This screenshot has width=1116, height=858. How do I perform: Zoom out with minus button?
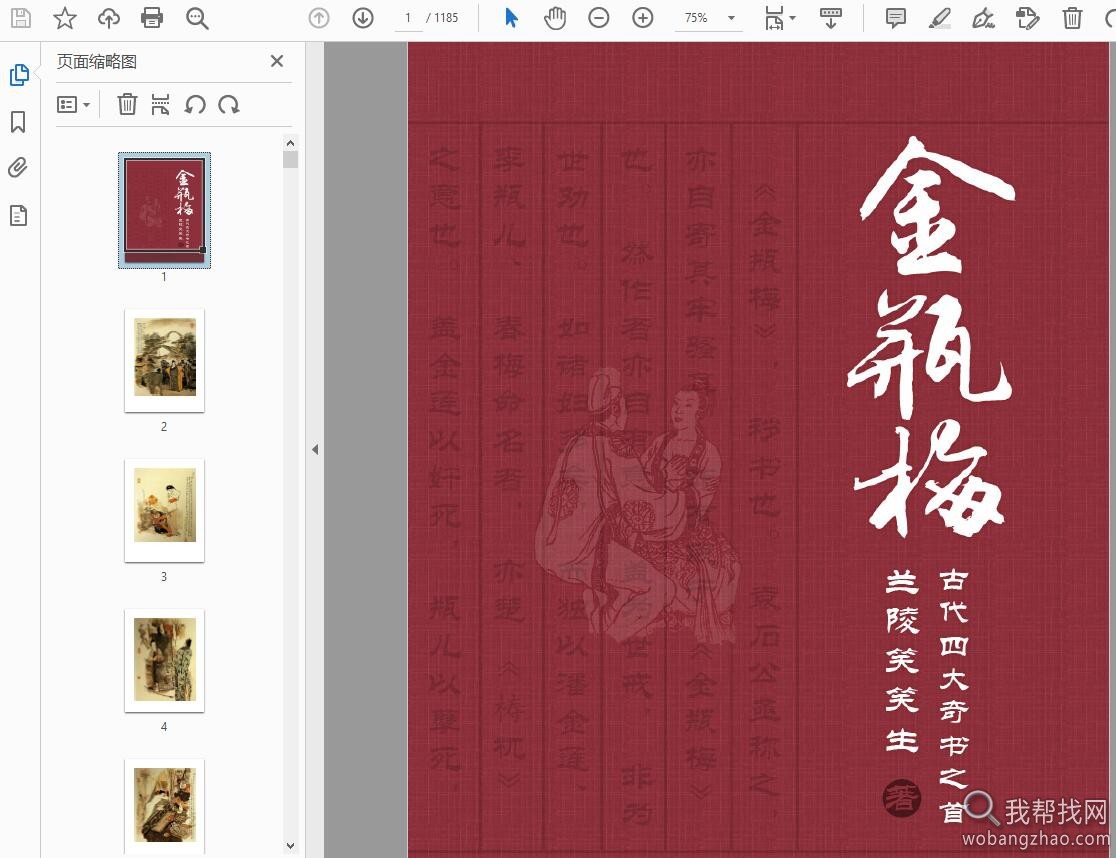click(599, 18)
